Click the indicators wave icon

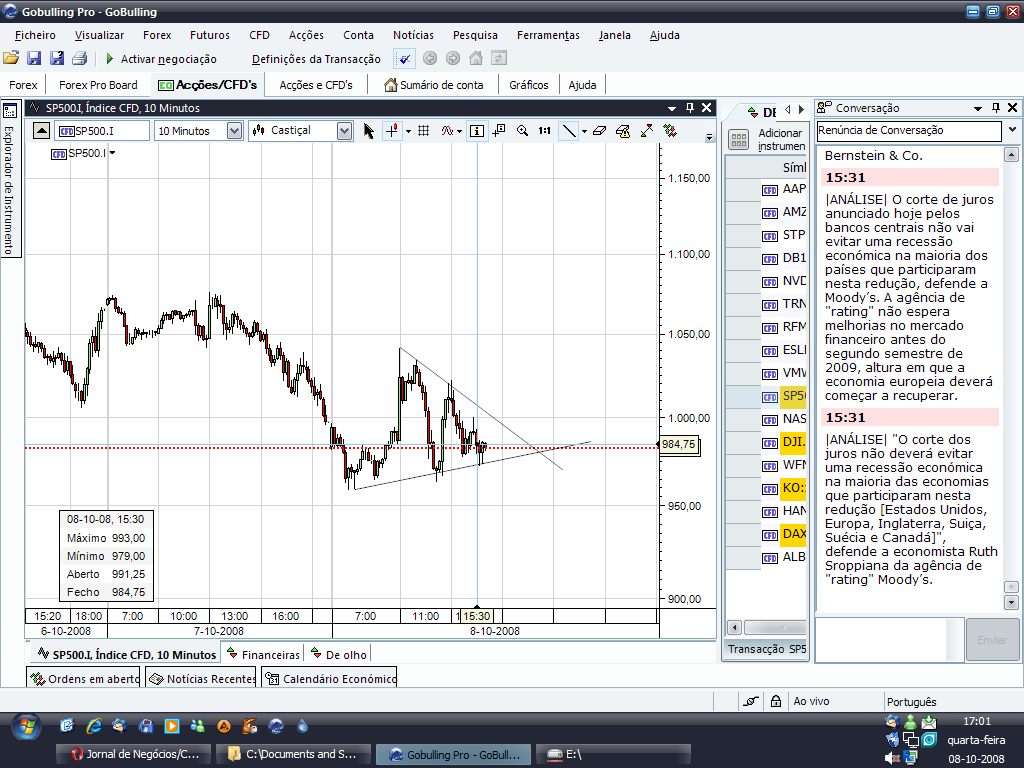pos(447,131)
